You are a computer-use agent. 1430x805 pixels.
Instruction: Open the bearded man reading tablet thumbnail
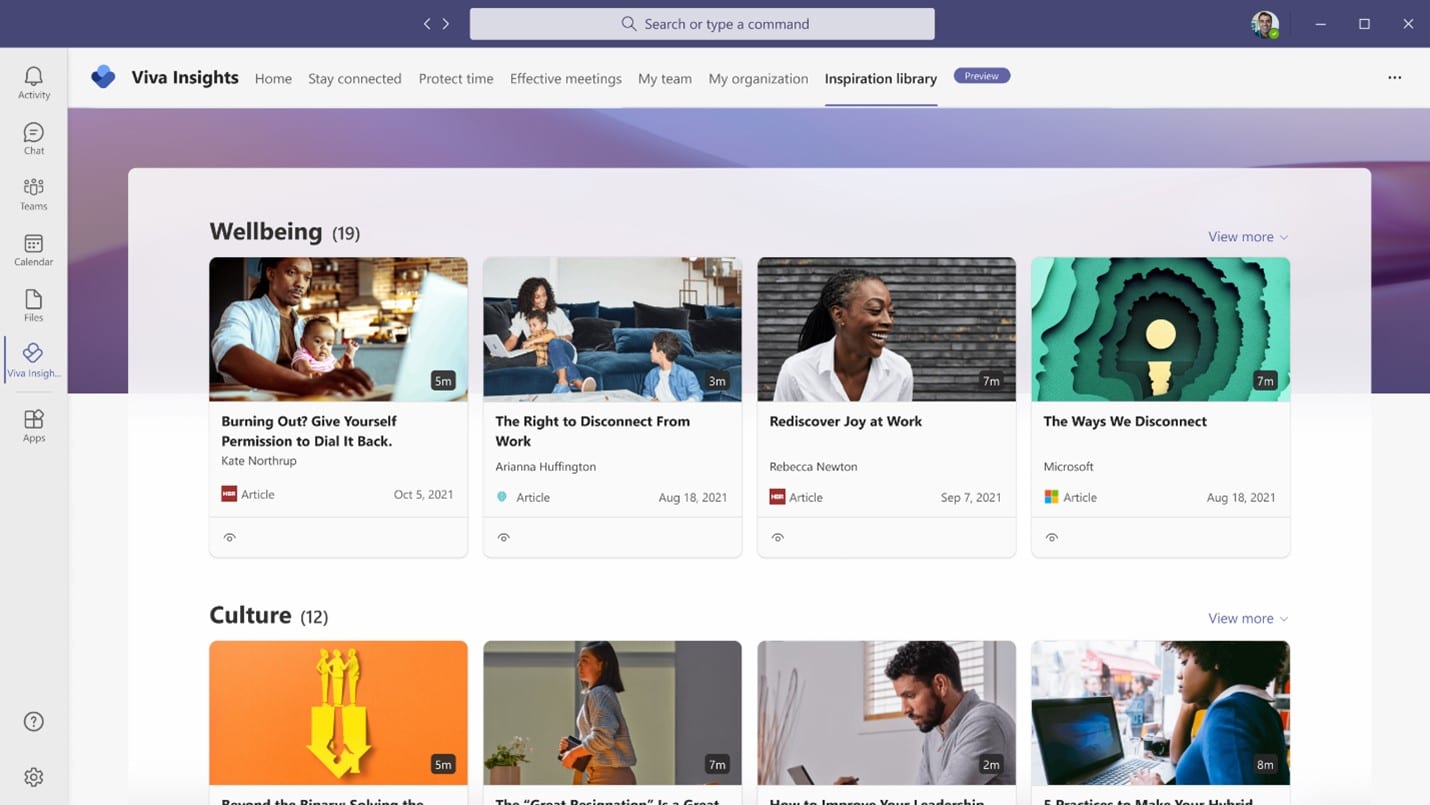click(886, 713)
